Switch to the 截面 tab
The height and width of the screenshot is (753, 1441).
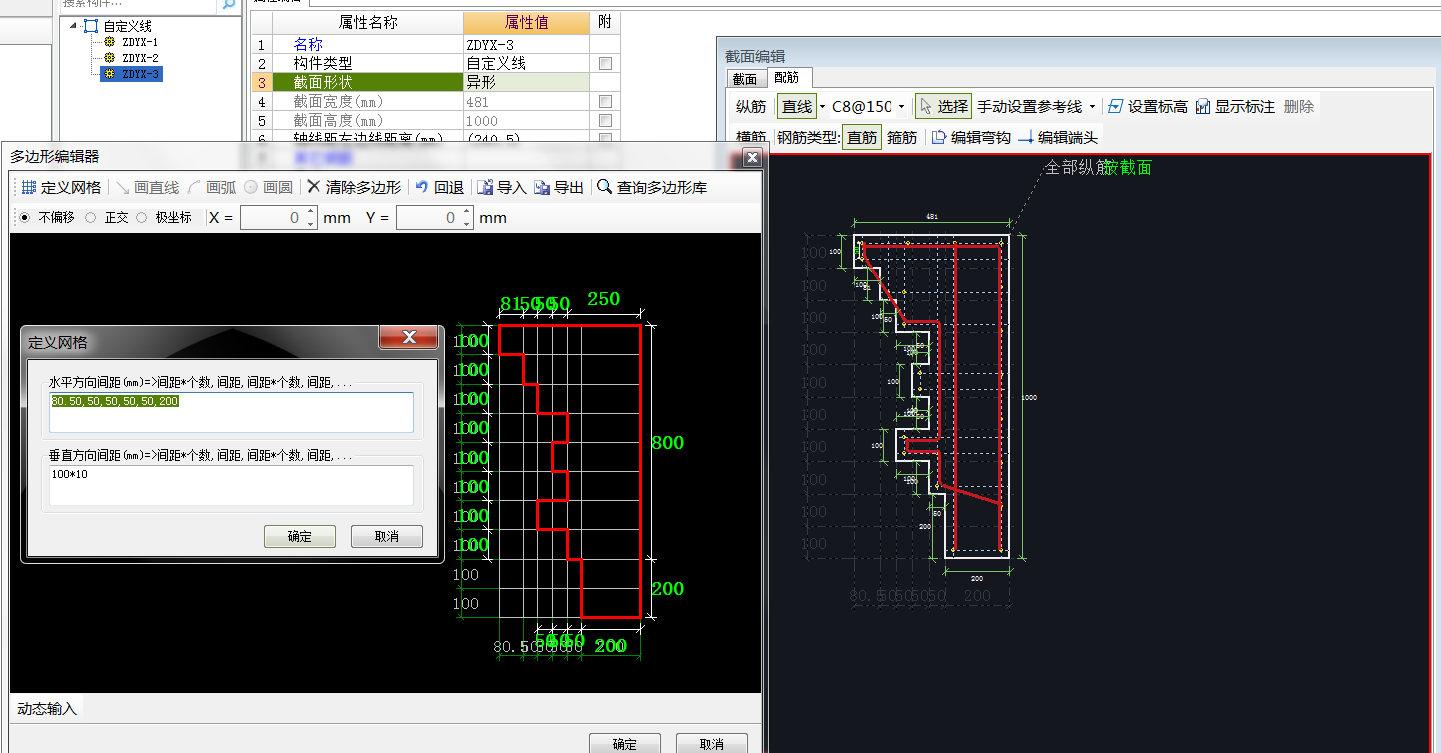[x=744, y=78]
